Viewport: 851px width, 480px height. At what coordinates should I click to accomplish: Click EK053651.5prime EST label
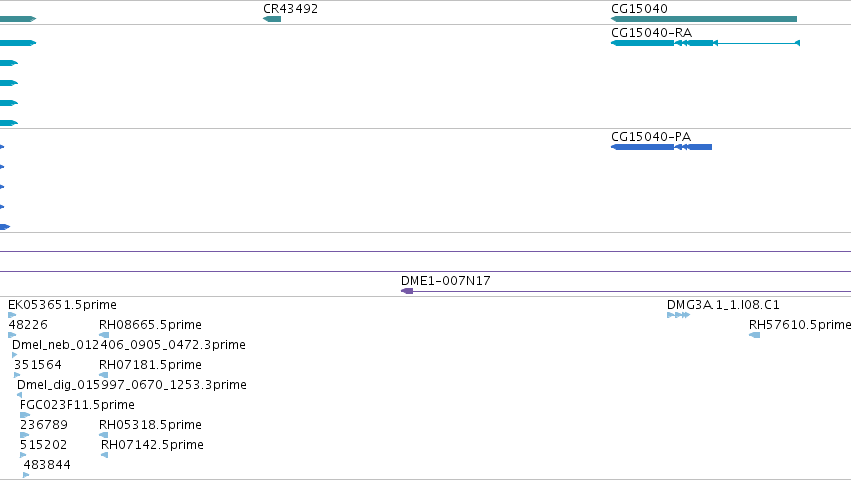coord(62,305)
